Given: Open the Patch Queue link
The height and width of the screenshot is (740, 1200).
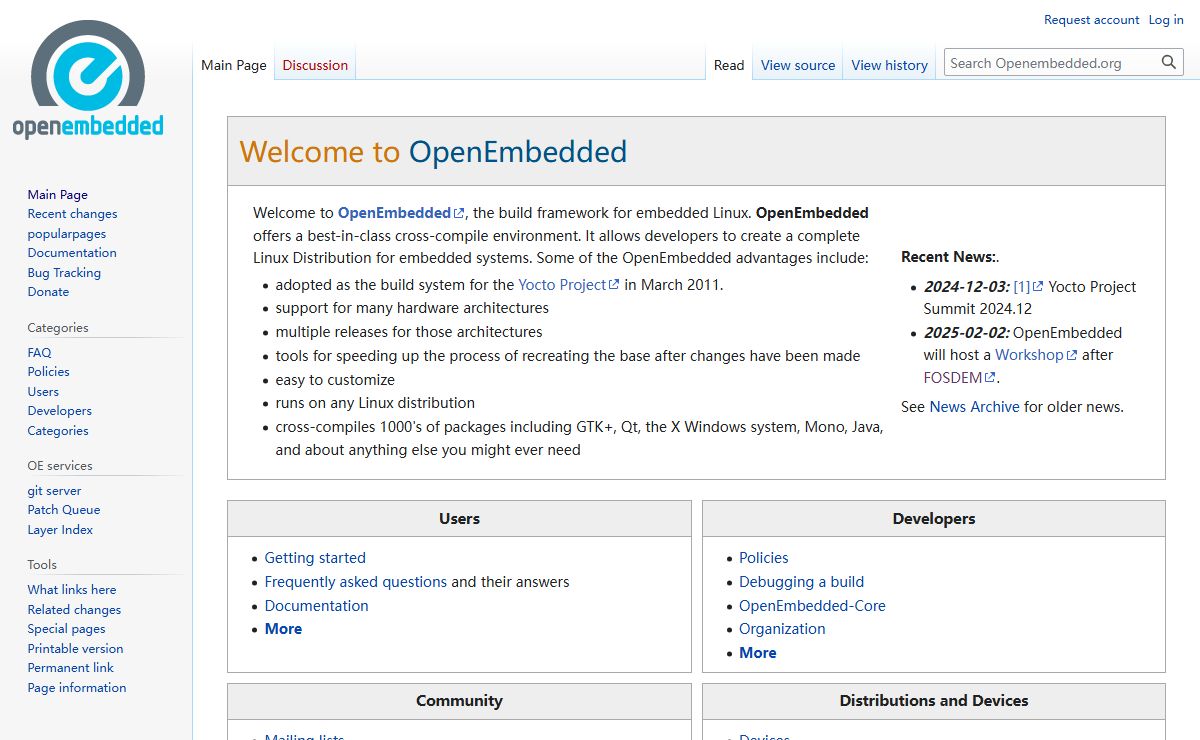Looking at the screenshot, I should click(x=64, y=510).
